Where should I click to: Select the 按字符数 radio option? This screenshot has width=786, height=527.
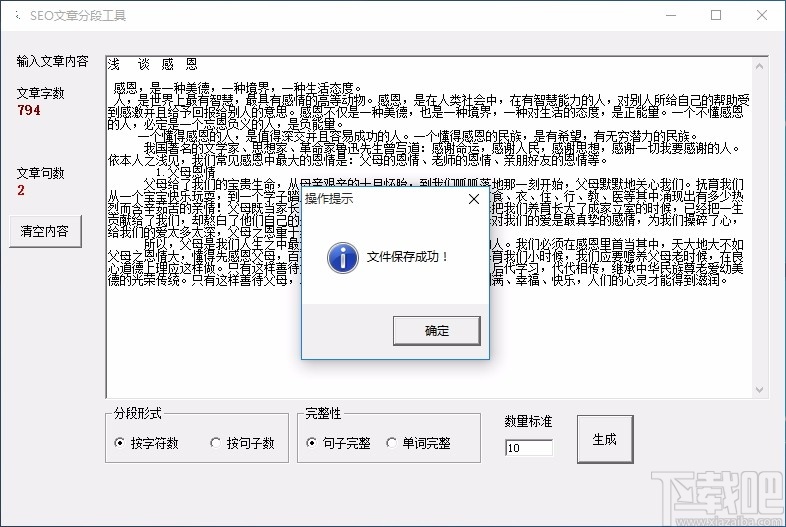tap(147, 443)
